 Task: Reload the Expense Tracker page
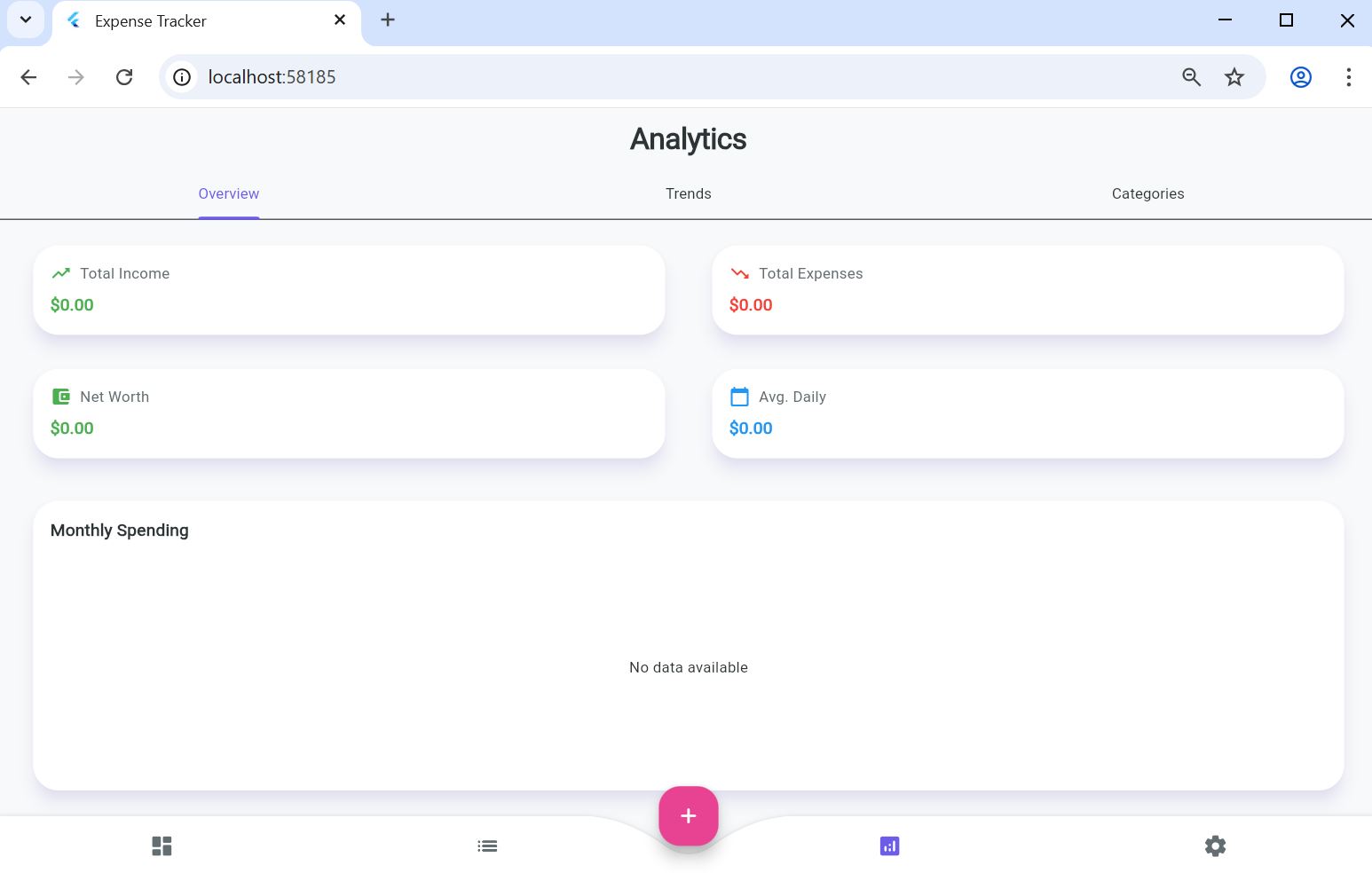coord(124,77)
